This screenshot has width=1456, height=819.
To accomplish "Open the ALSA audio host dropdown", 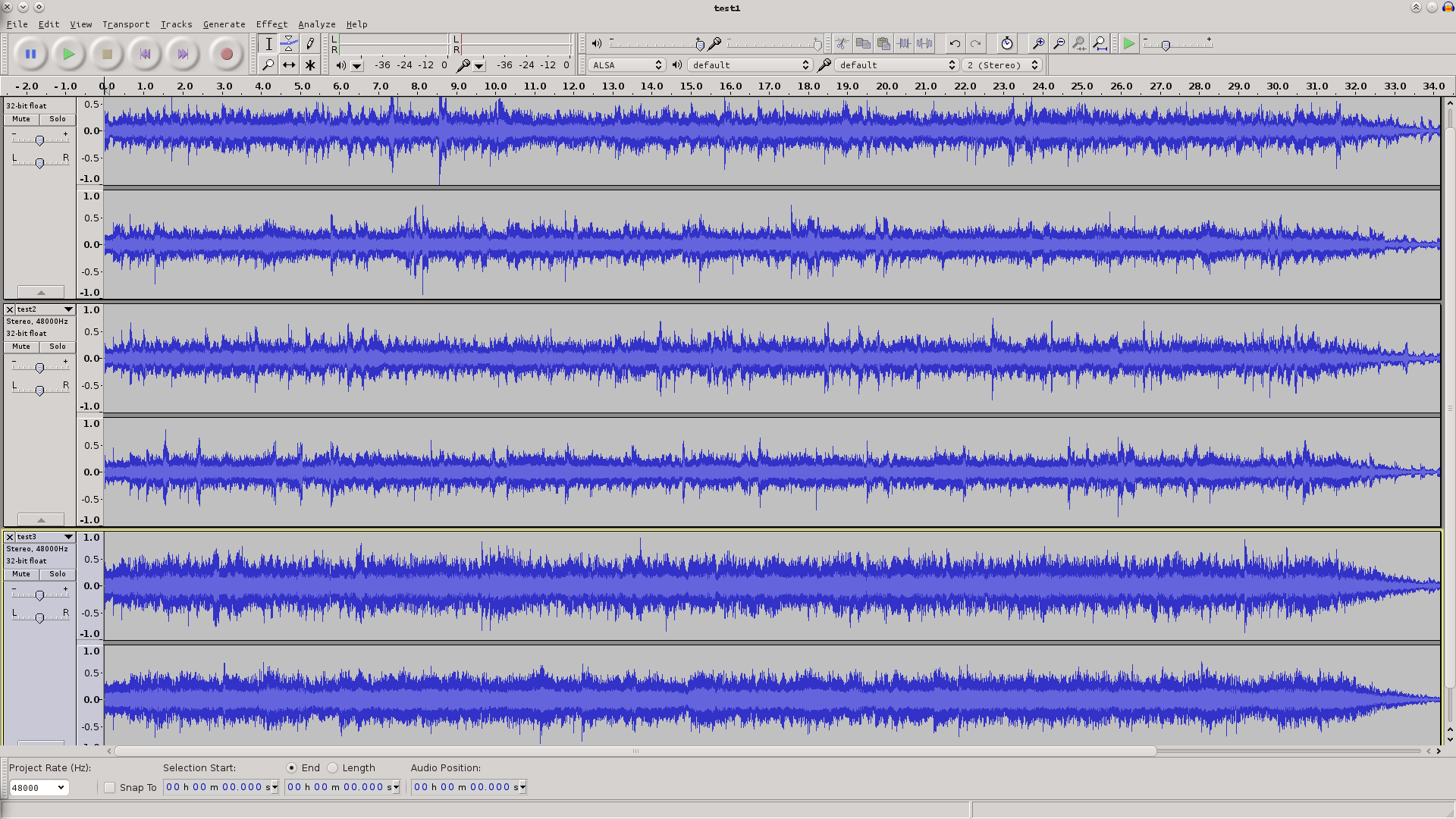I will [626, 65].
